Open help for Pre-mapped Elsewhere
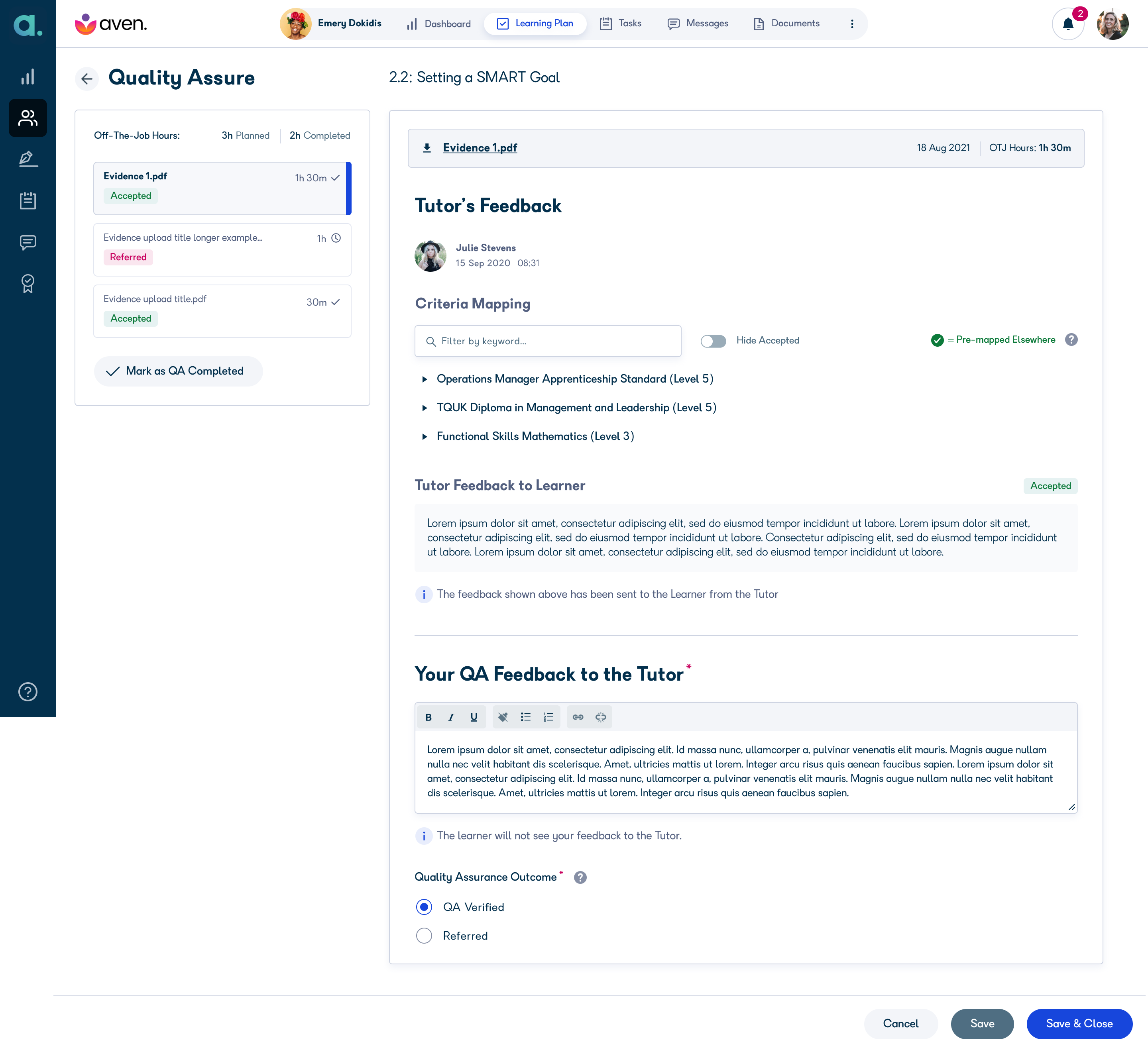This screenshot has height=1052, width=1148. [x=1071, y=340]
